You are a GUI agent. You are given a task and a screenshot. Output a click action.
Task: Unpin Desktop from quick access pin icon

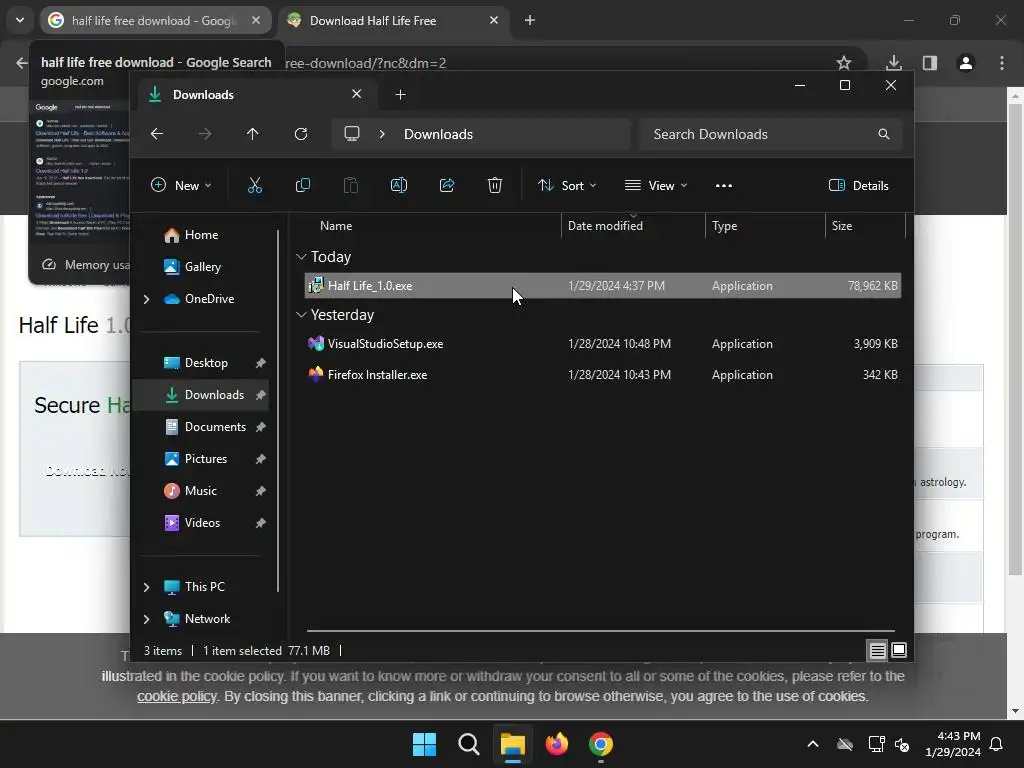261,363
